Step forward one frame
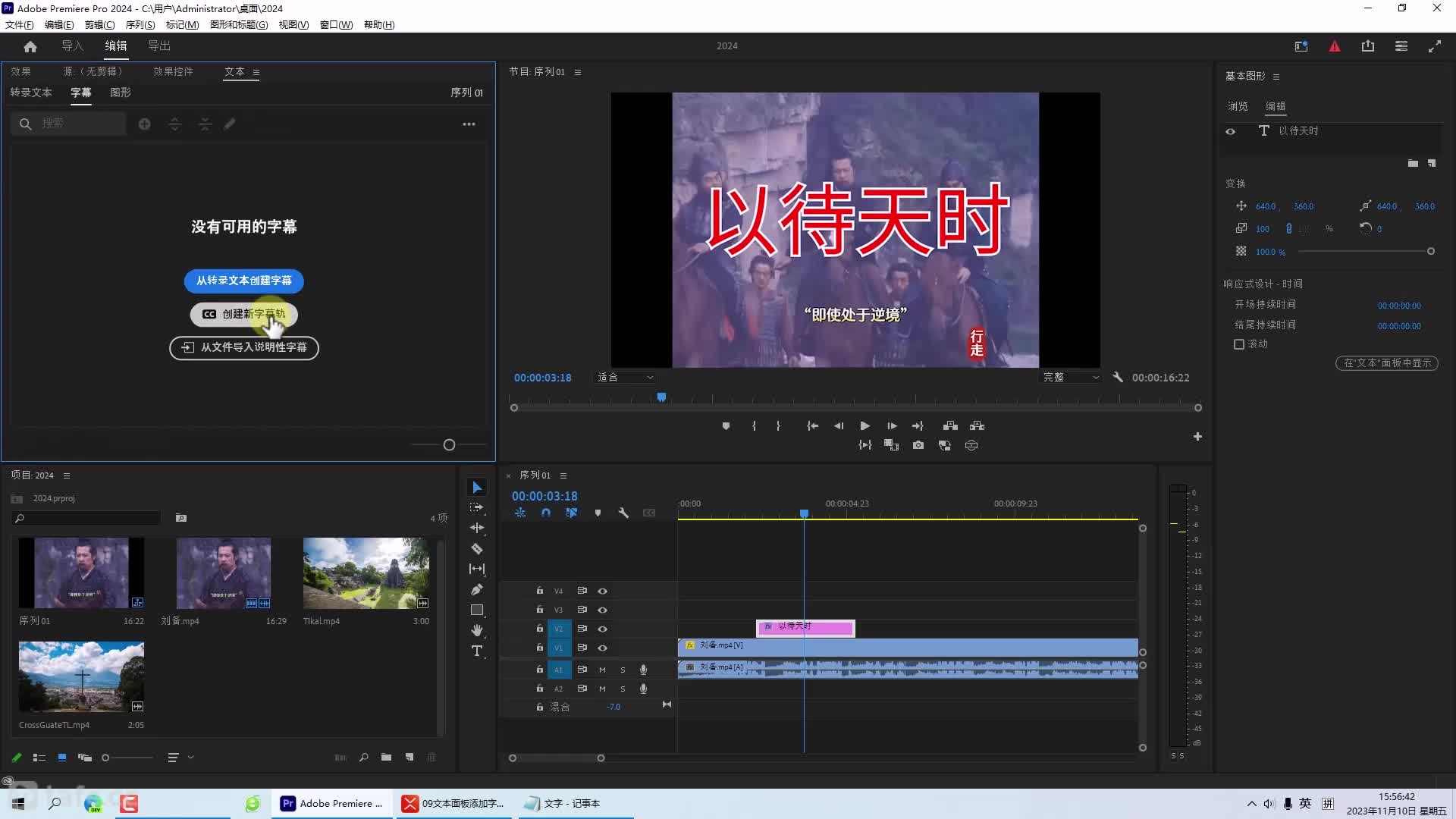The width and height of the screenshot is (1456, 819). tap(892, 426)
